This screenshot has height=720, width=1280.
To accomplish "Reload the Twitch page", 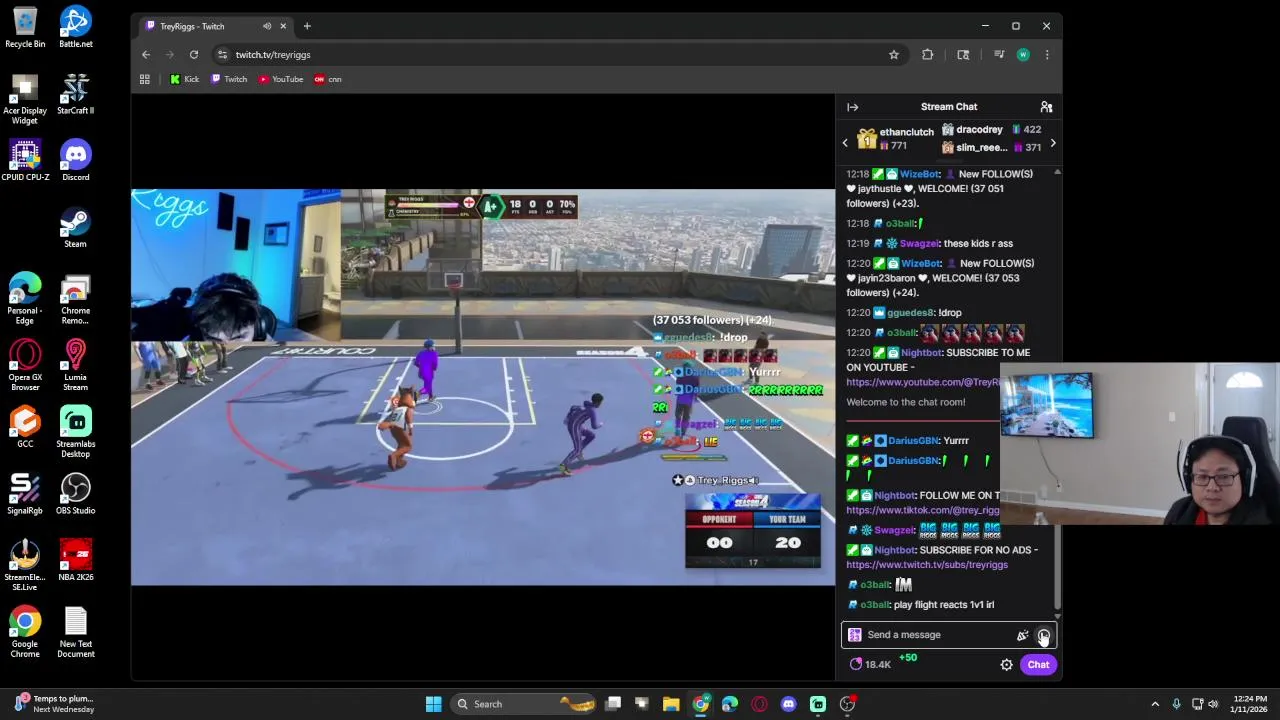I will [x=194, y=55].
